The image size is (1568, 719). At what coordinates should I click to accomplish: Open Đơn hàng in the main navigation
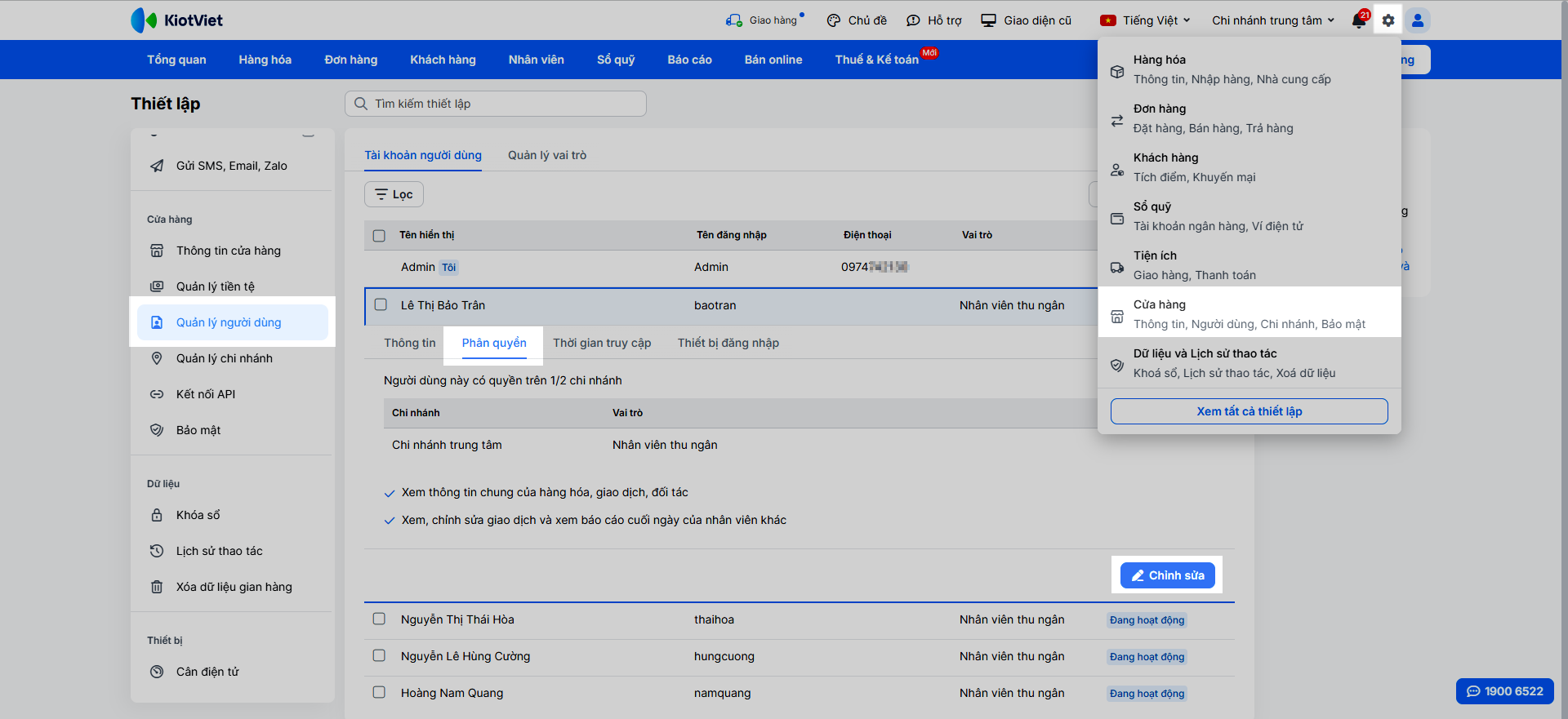click(351, 60)
